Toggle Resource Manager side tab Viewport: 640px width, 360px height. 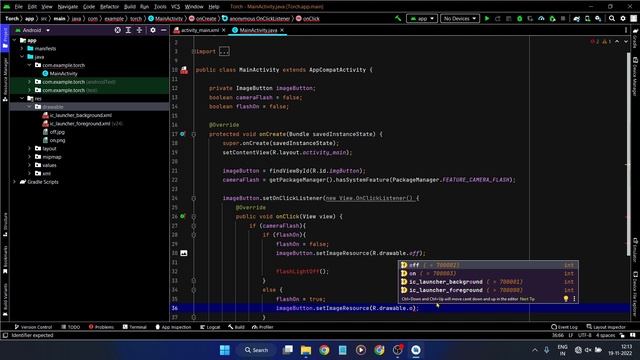click(5, 79)
